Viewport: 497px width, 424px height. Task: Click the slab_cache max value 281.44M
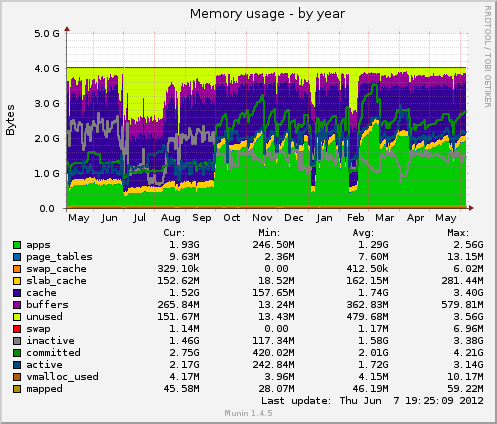click(x=462, y=281)
